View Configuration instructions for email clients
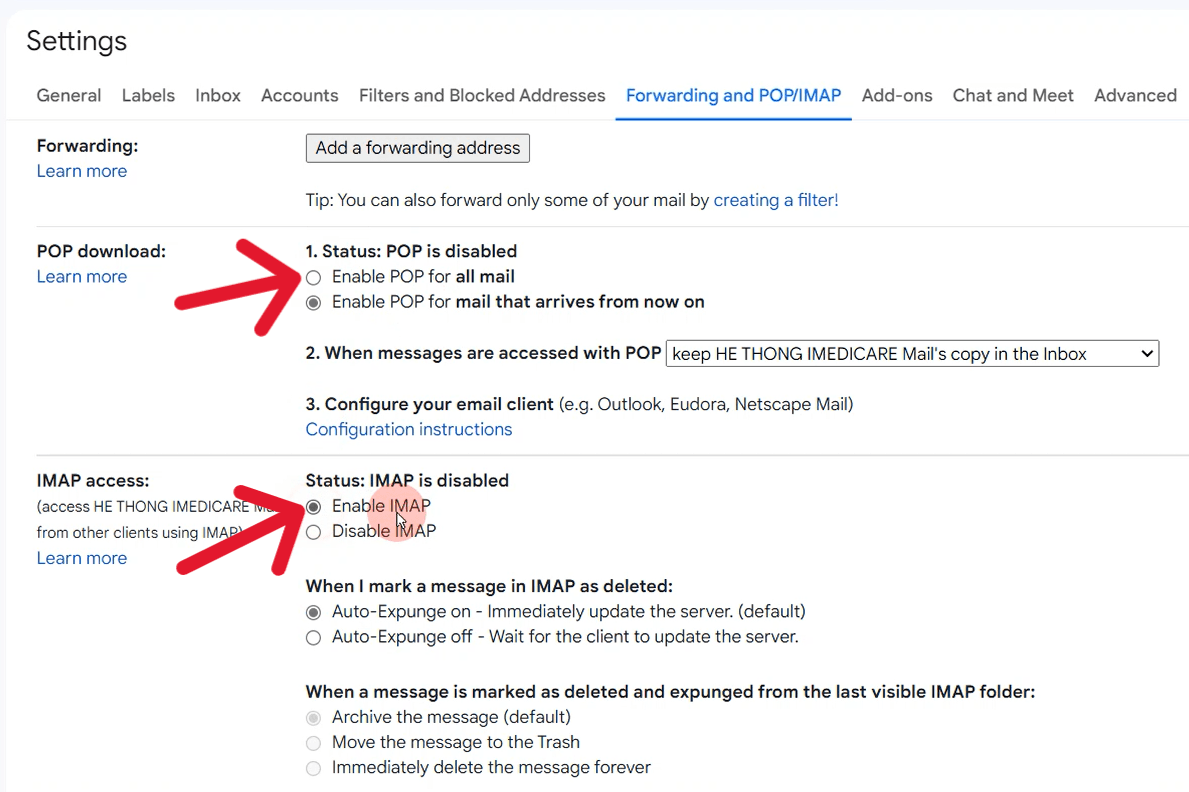This screenshot has width=1189, height=792. (408, 428)
